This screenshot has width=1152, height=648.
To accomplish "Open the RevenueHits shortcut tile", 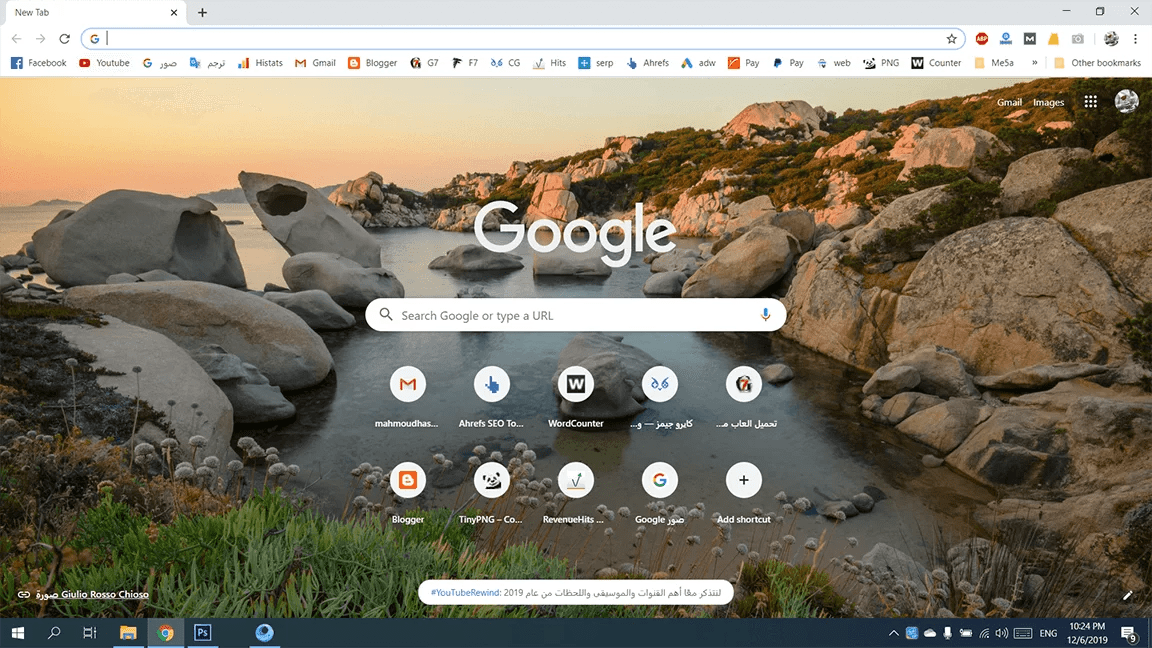I will point(575,492).
